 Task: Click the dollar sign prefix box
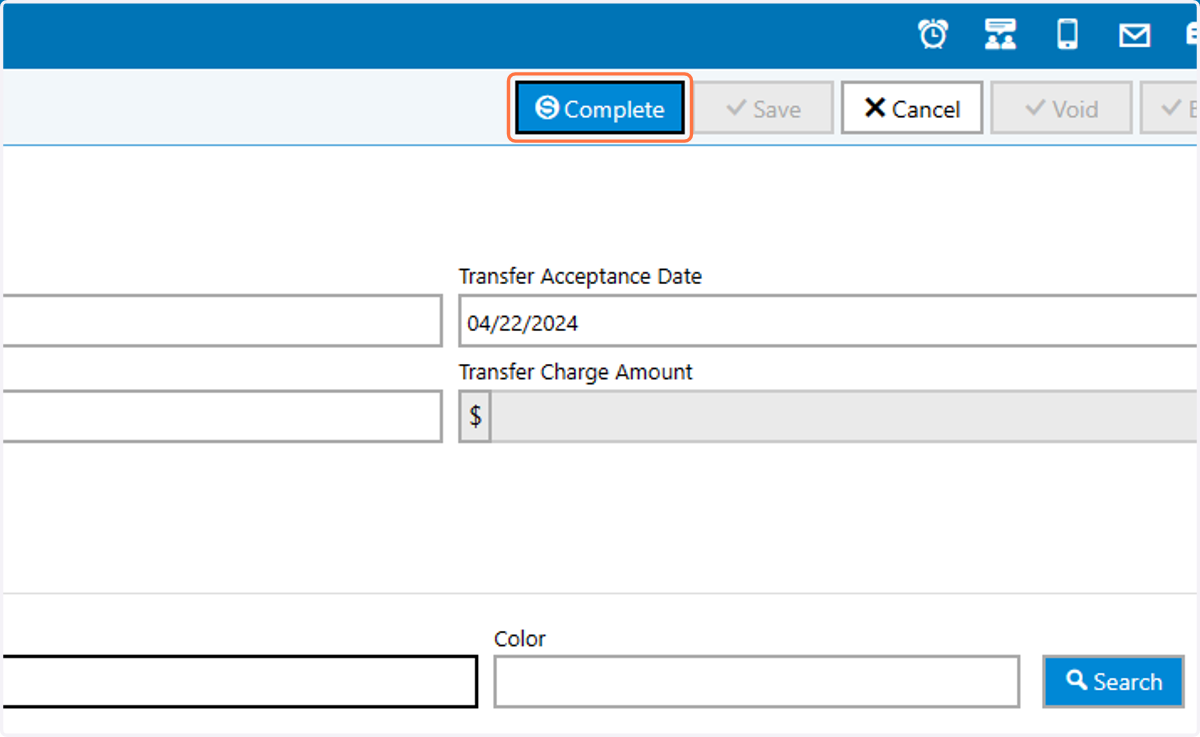point(475,416)
